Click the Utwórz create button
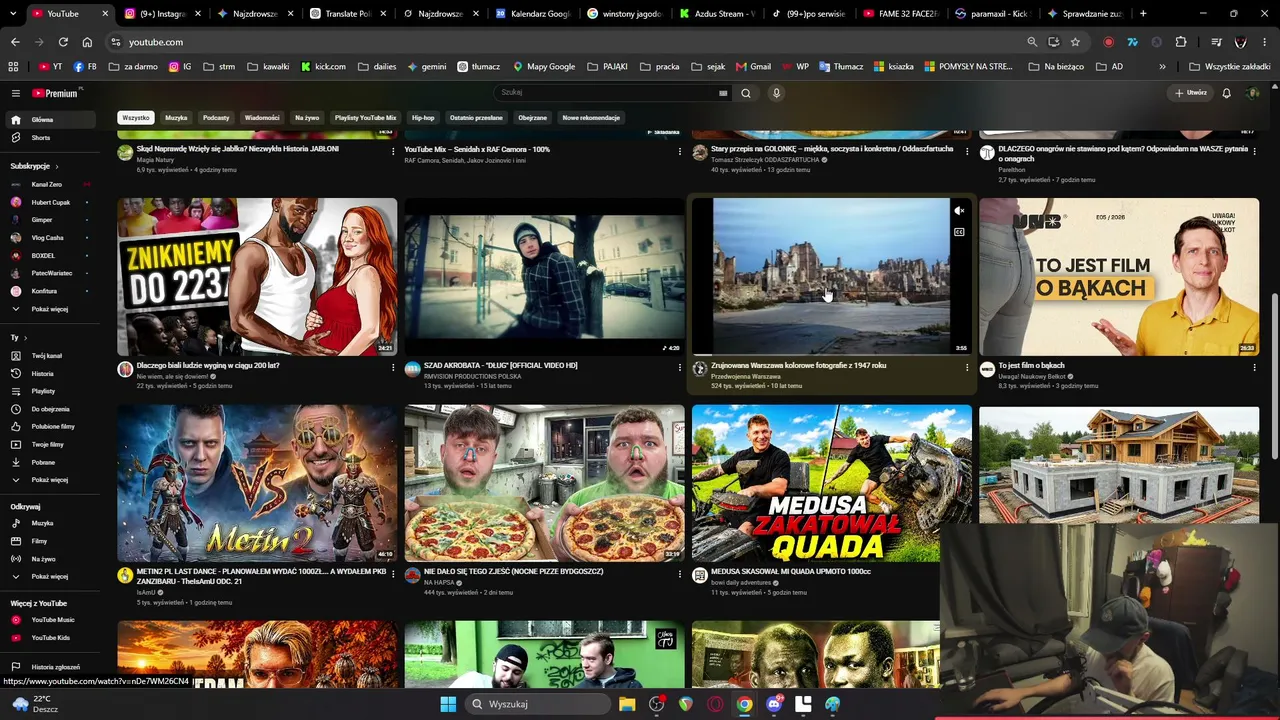Viewport: 1280px width, 720px height. point(1191,93)
